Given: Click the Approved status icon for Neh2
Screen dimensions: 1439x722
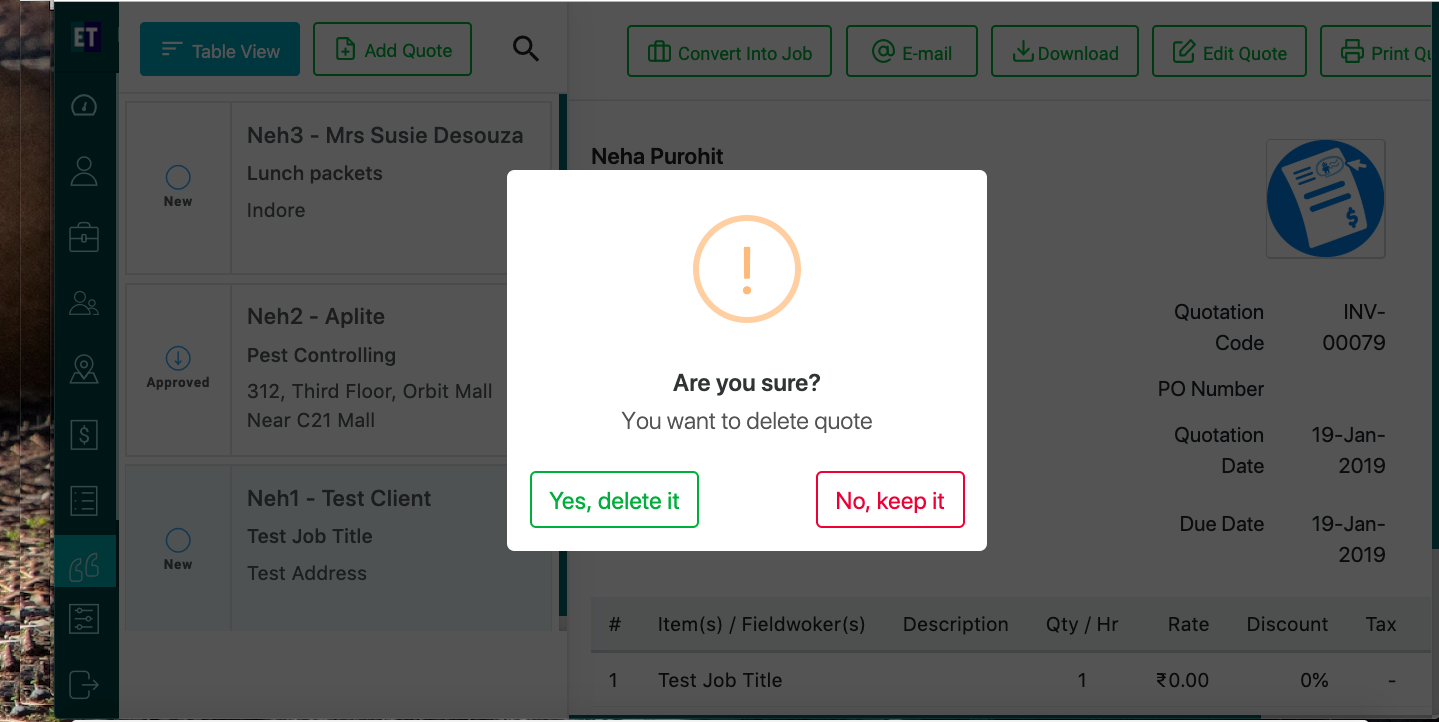Looking at the screenshot, I should click(178, 358).
